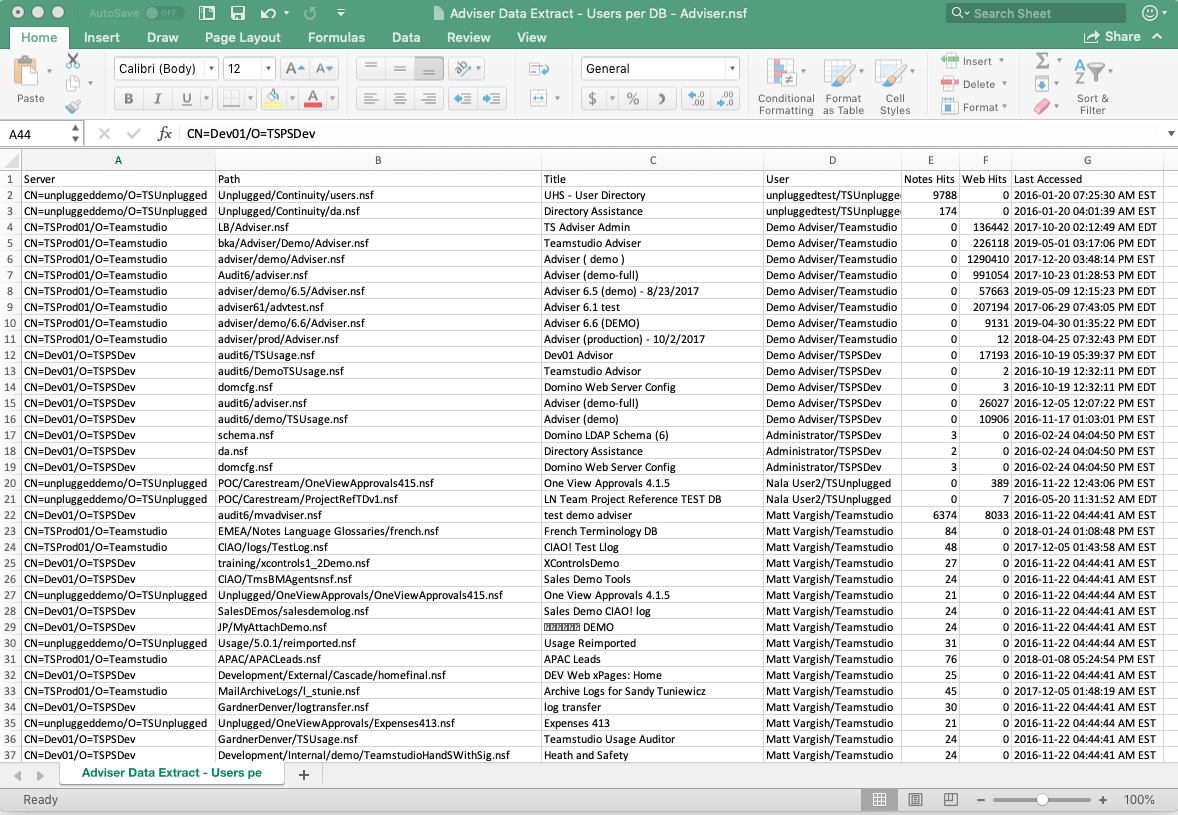This screenshot has height=815, width=1178.
Task: Decrease font size with A-down icon
Action: coord(324,68)
